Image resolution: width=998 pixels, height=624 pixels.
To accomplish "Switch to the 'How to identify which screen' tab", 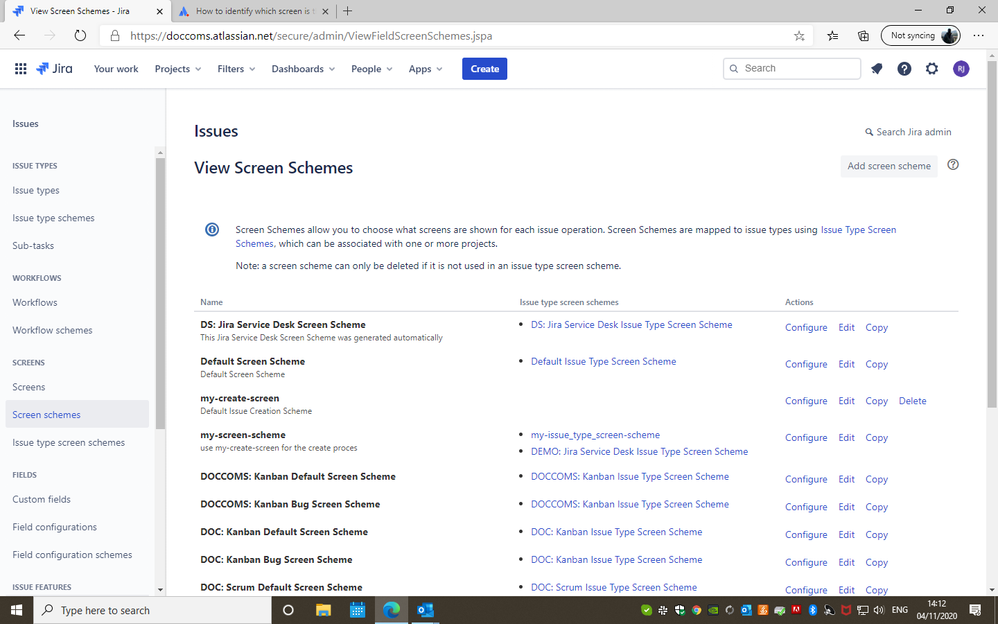I will tap(254, 11).
